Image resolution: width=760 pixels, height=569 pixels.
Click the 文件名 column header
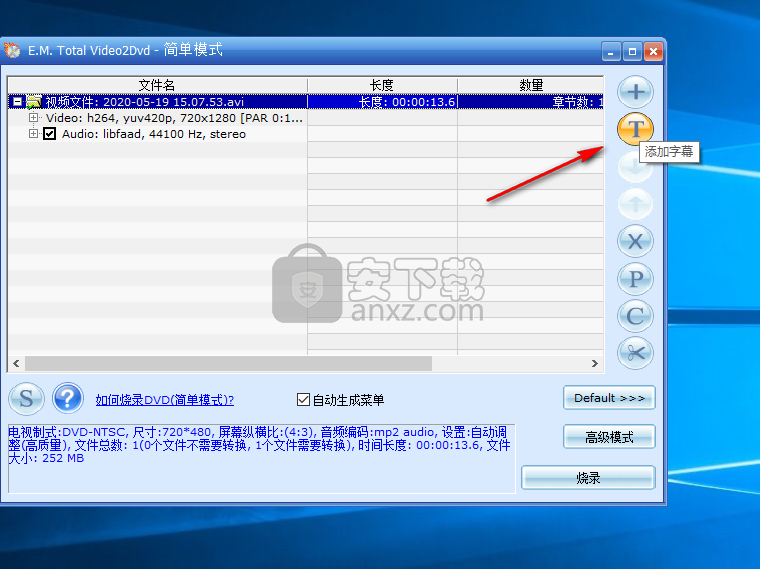tap(157, 85)
